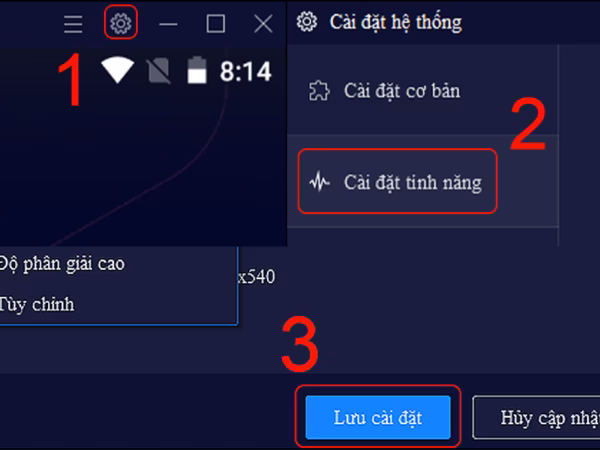Image resolution: width=600 pixels, height=450 pixels.
Task: Cancel changes with the Hủy cập nhật button
Action: click(536, 417)
